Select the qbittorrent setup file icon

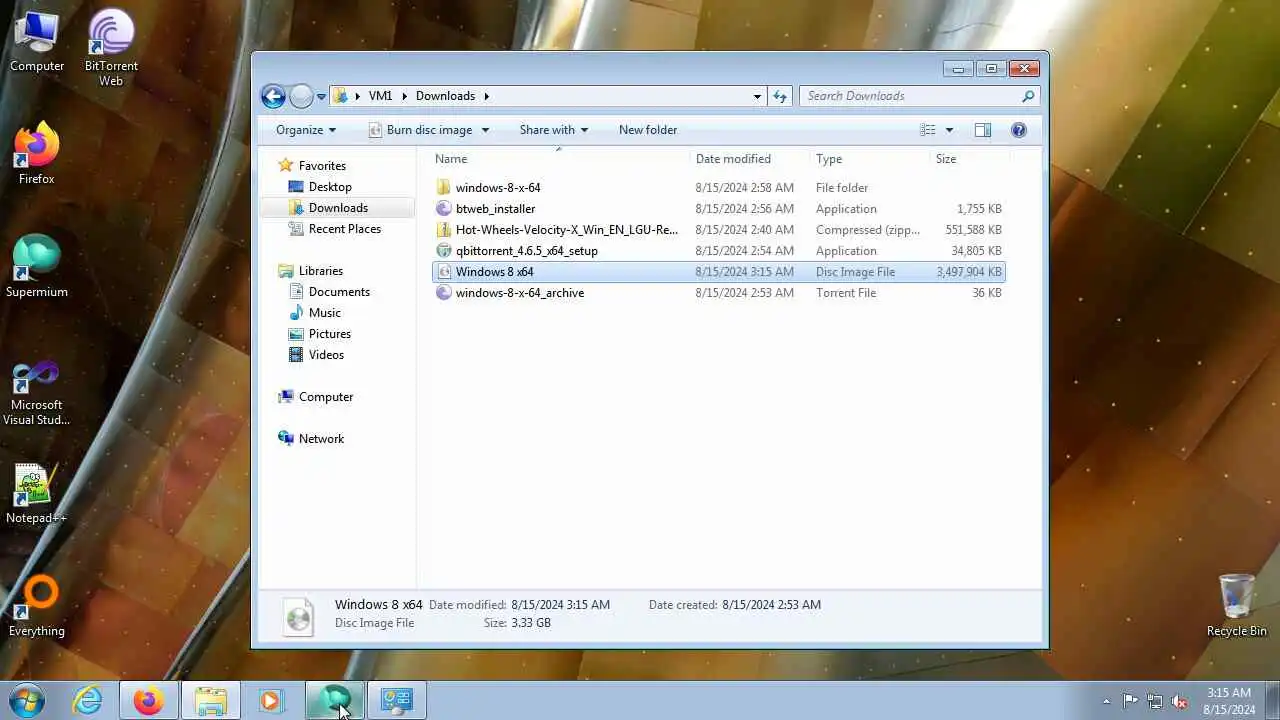445,251
